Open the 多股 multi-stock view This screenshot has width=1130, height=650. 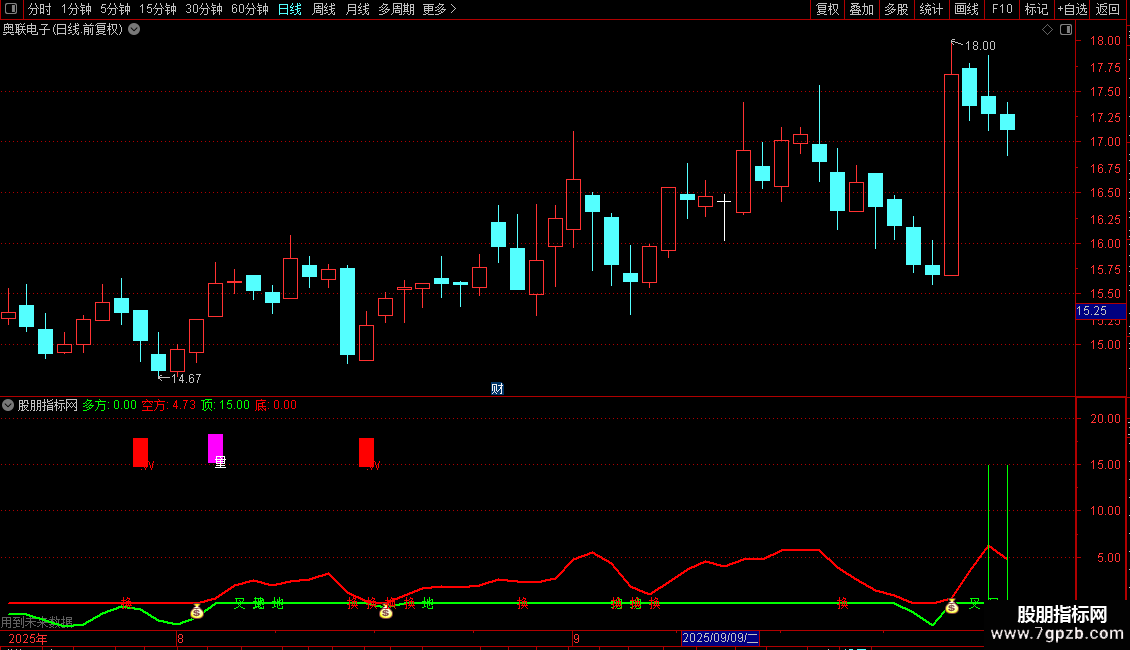897,9
